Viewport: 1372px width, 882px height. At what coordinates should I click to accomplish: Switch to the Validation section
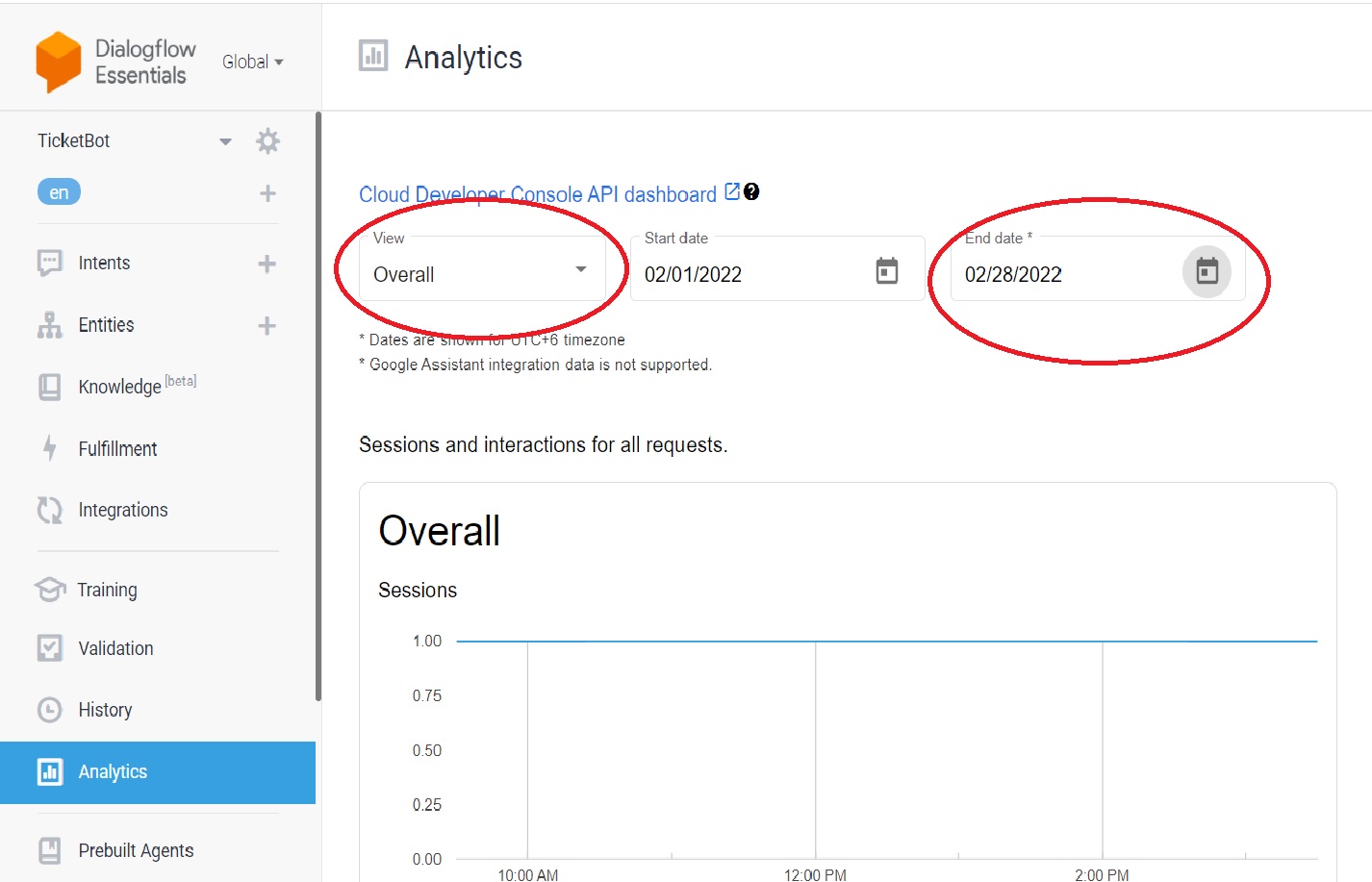115,647
